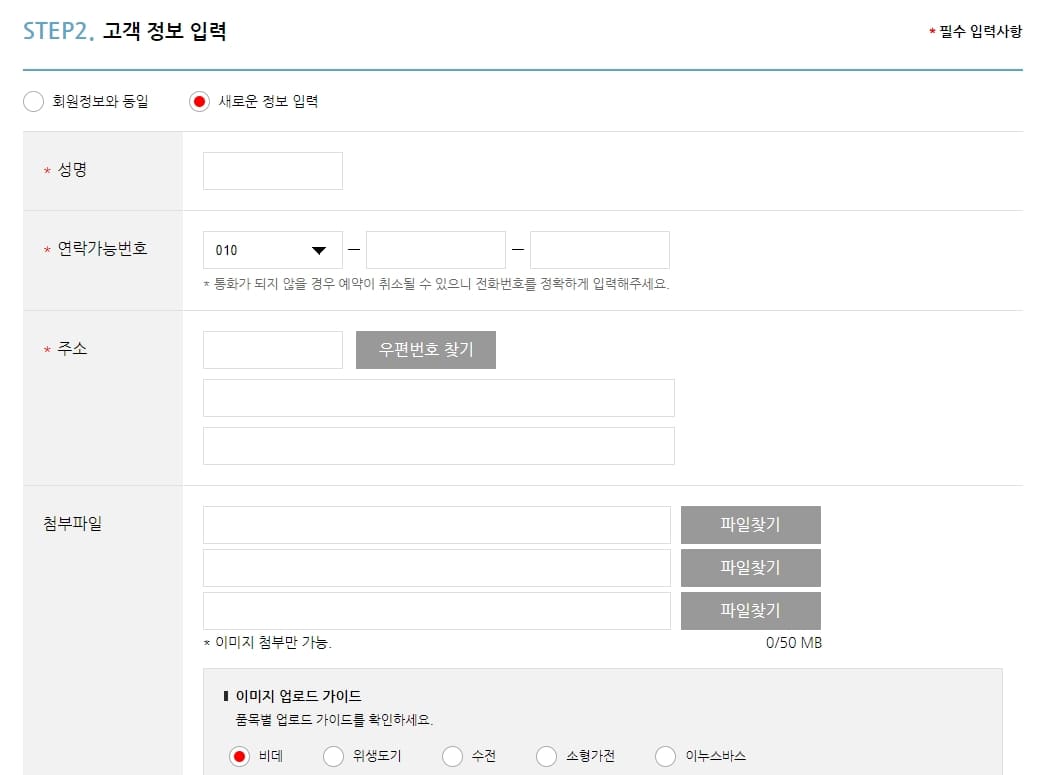
Task: Click the first address detail input field
Action: click(x=437, y=397)
